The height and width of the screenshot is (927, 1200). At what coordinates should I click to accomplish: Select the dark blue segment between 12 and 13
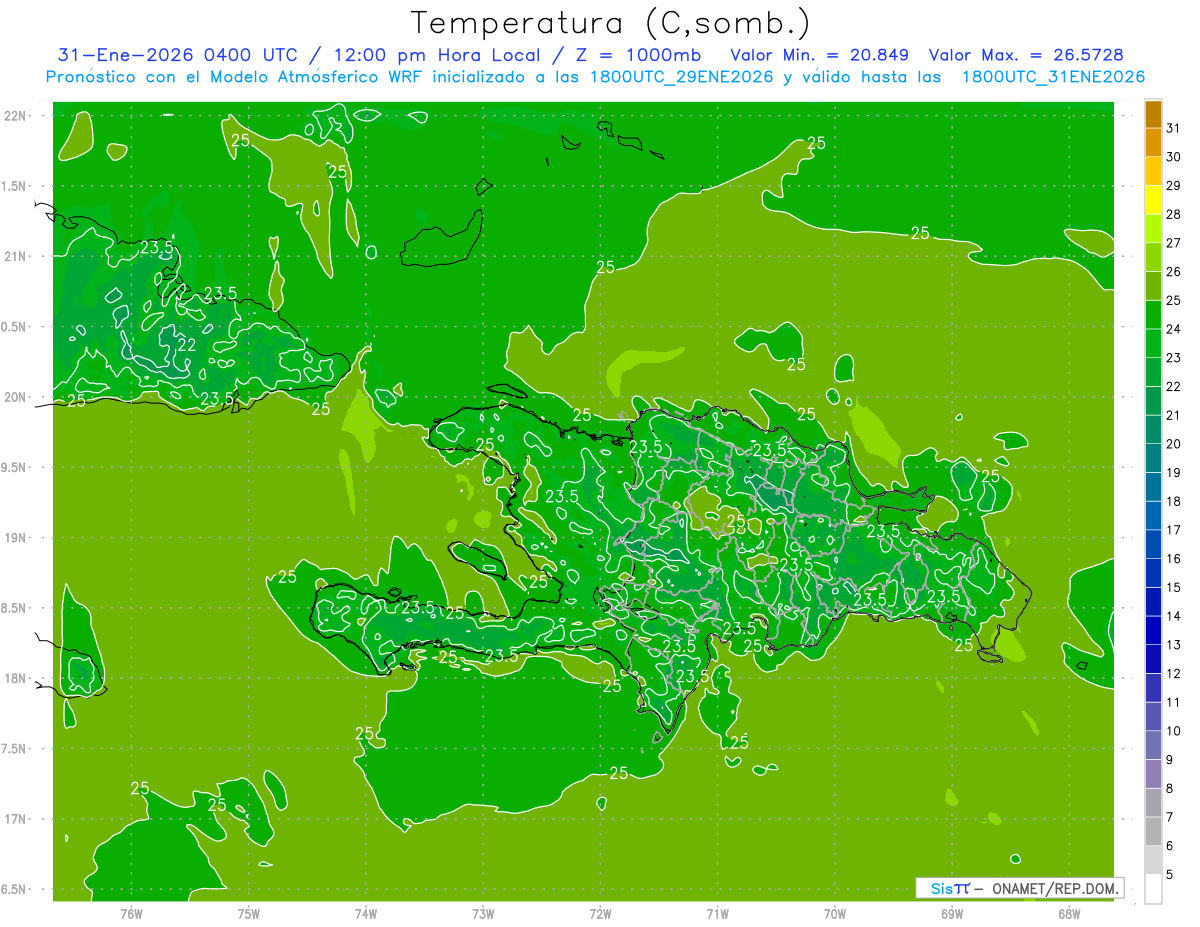1153,660
